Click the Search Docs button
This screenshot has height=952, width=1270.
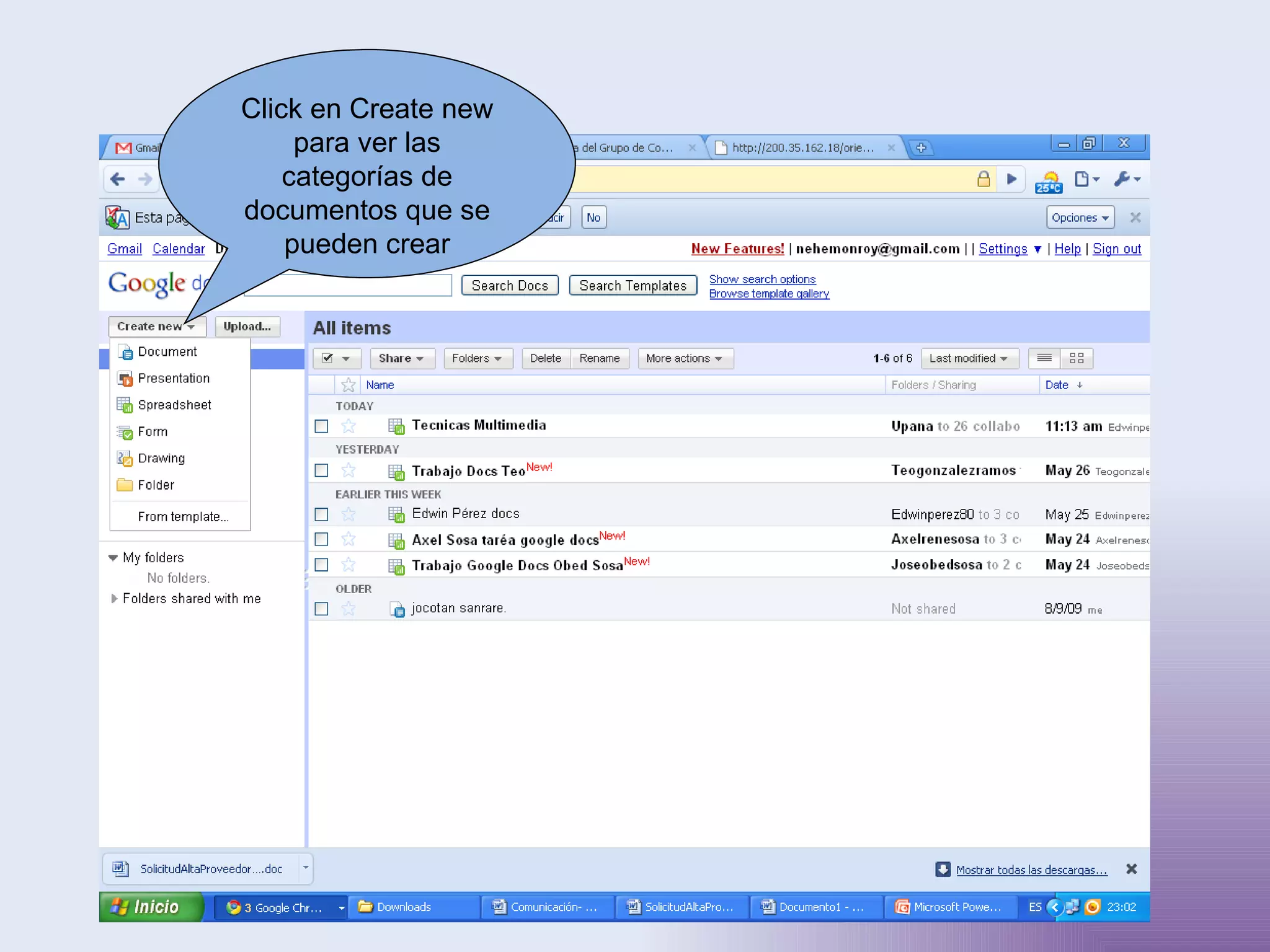(x=510, y=285)
